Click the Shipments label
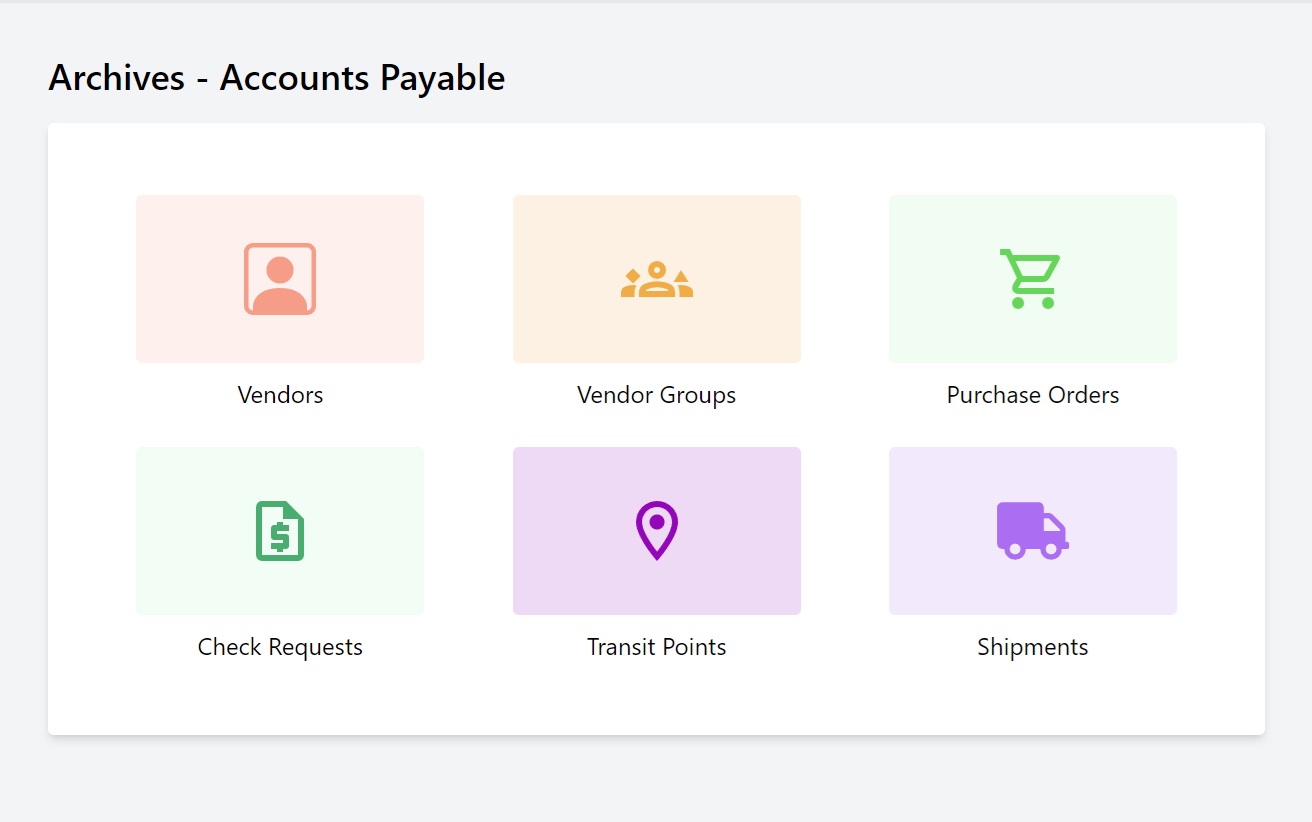 pyautogui.click(x=1032, y=647)
